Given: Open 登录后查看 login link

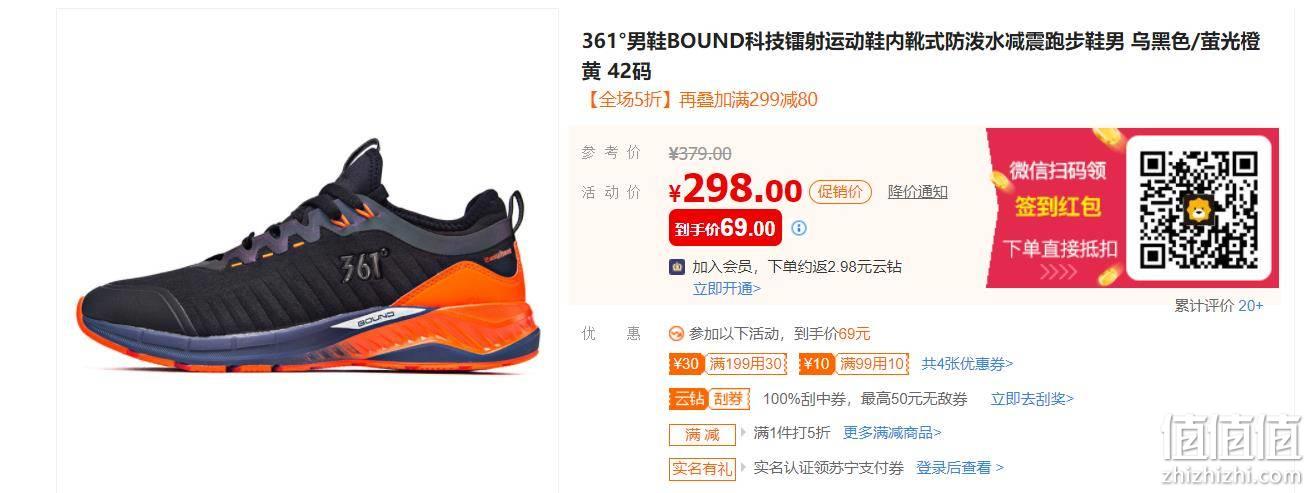Looking at the screenshot, I should (x=960, y=467).
